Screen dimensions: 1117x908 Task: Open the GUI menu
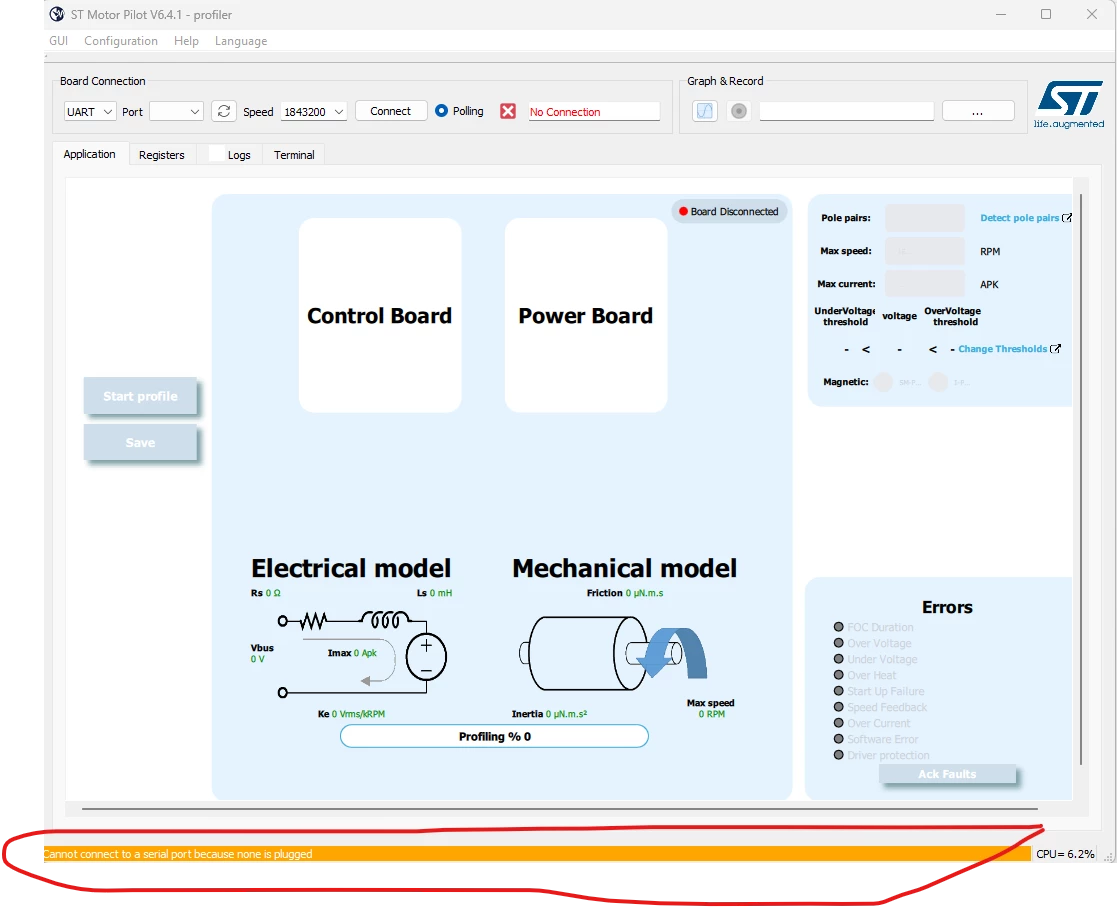pyautogui.click(x=58, y=41)
